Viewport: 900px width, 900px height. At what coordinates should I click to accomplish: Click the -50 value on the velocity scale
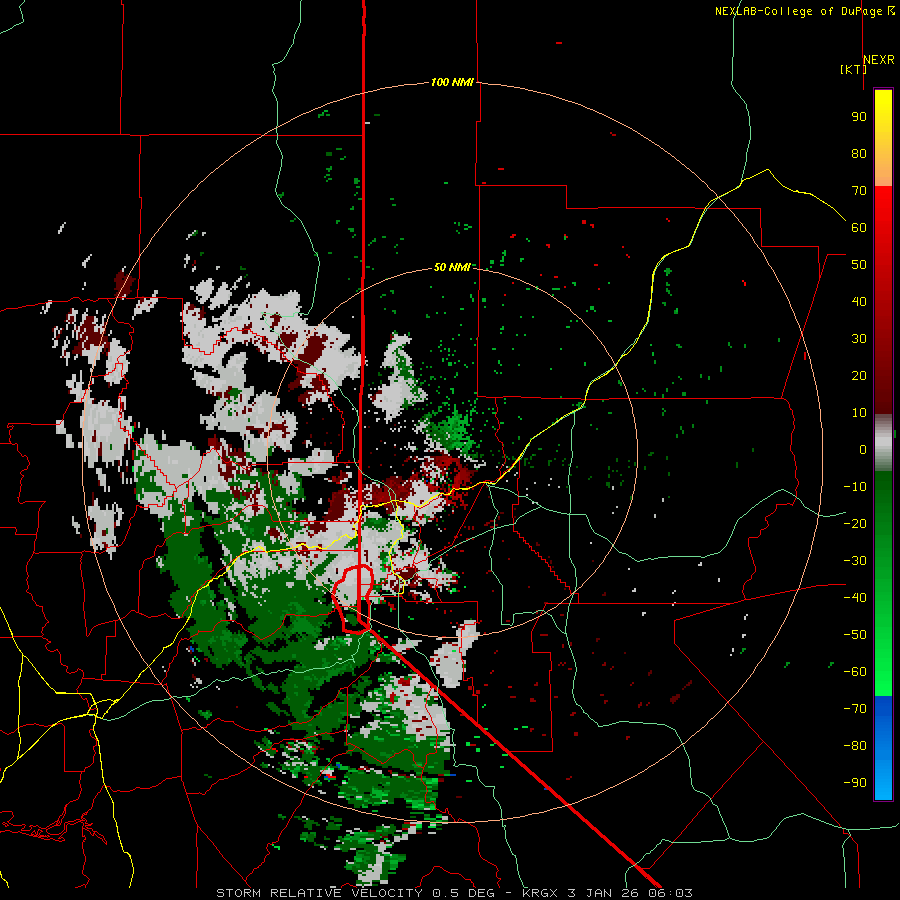[855, 635]
